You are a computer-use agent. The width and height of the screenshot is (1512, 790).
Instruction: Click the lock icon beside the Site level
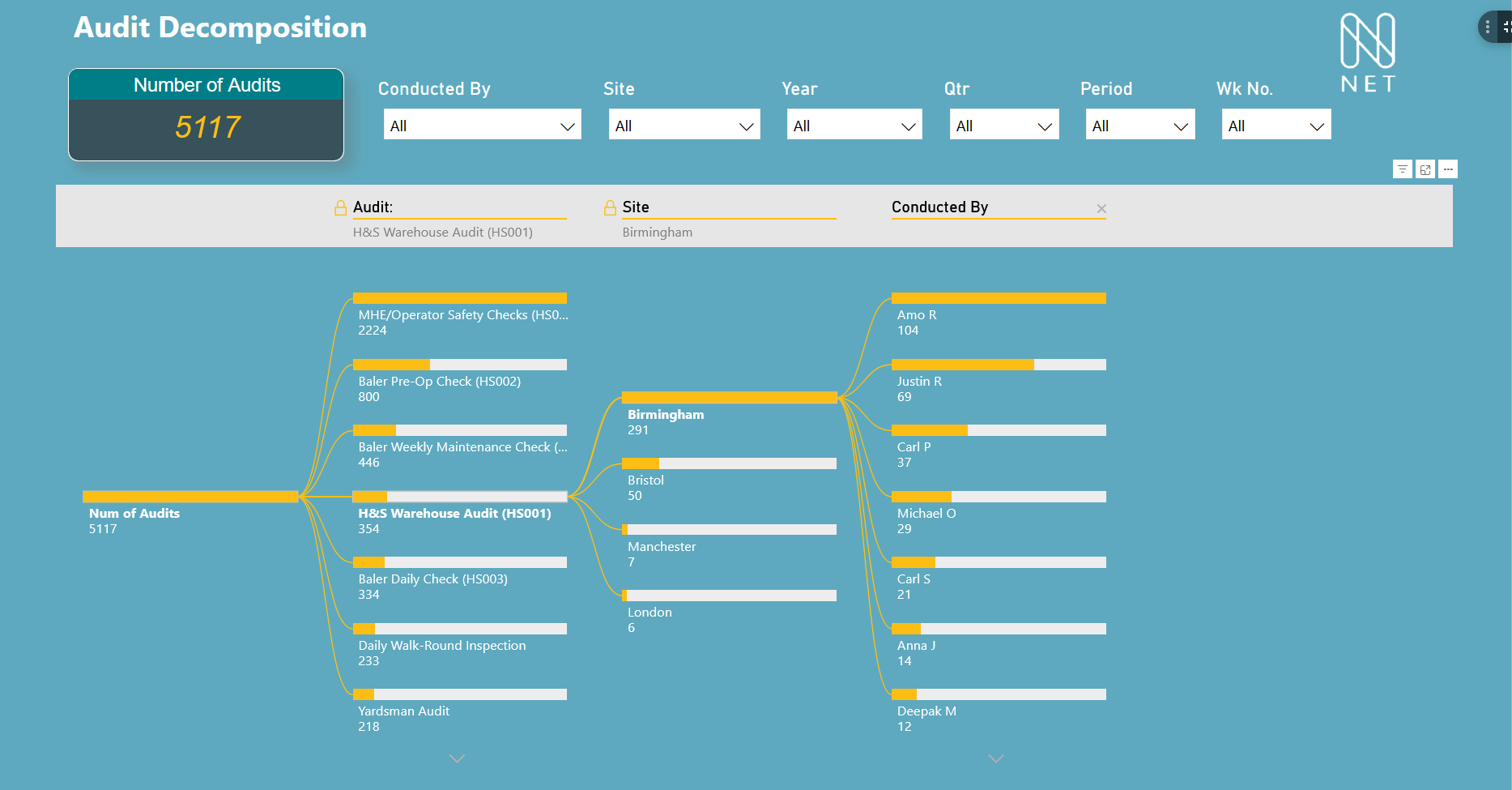pos(609,207)
